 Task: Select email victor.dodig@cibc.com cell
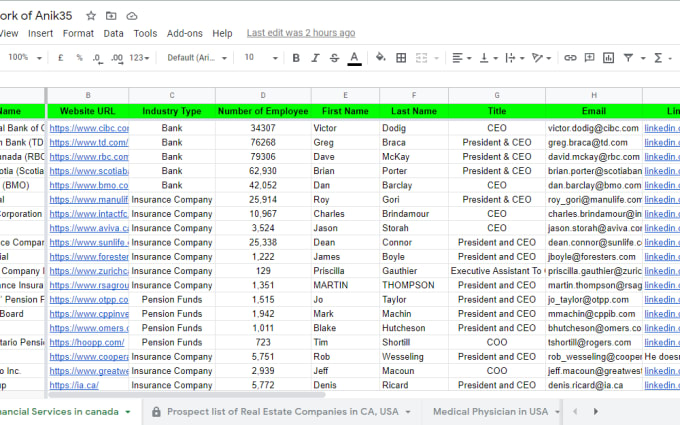click(x=593, y=128)
